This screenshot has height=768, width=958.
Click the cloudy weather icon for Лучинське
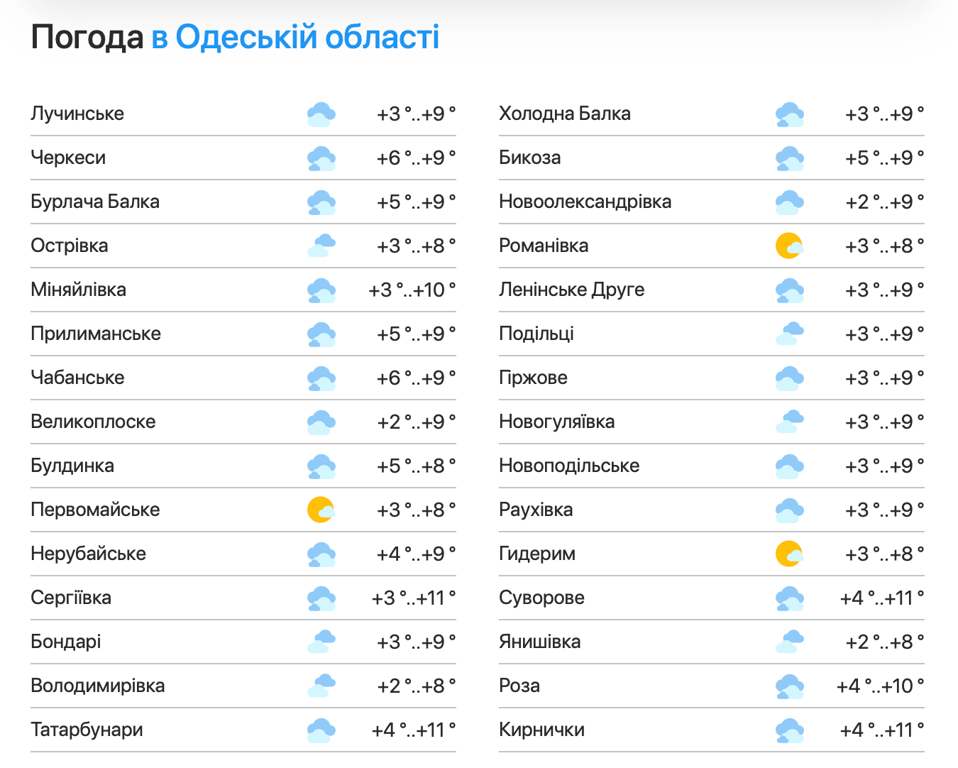click(x=321, y=113)
